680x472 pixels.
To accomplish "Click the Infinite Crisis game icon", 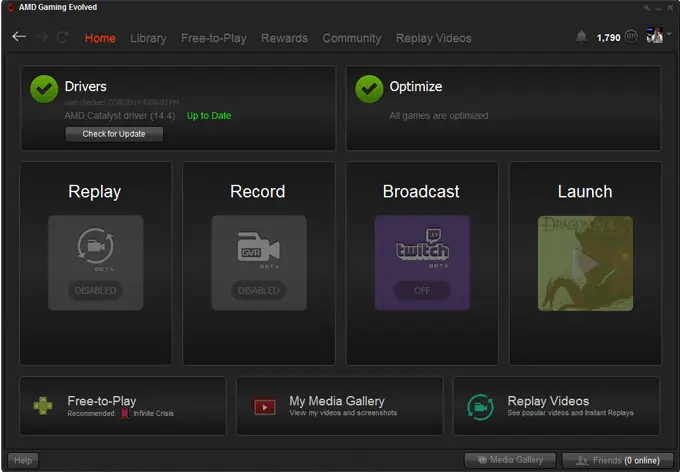I will [x=125, y=413].
